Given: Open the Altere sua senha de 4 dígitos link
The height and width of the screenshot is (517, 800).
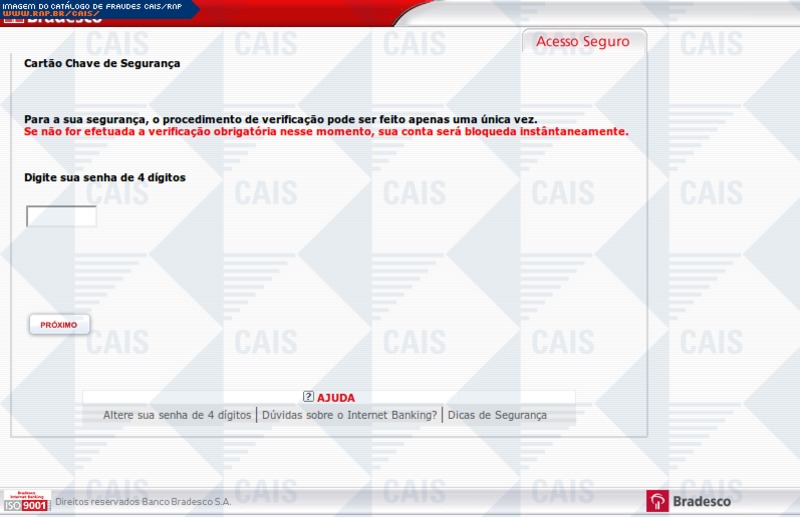Looking at the screenshot, I should (177, 415).
